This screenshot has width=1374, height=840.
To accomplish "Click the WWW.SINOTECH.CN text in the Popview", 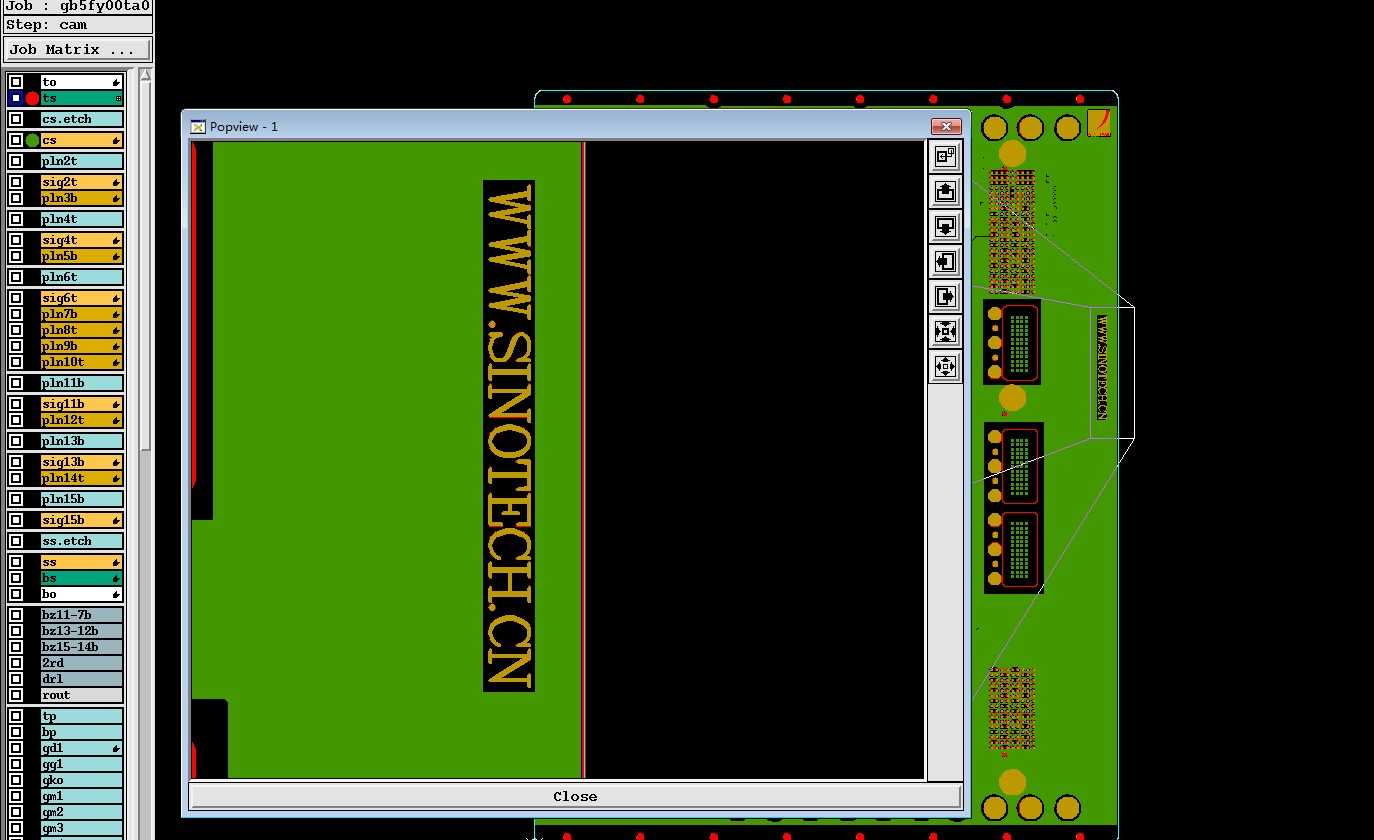I will (x=509, y=436).
